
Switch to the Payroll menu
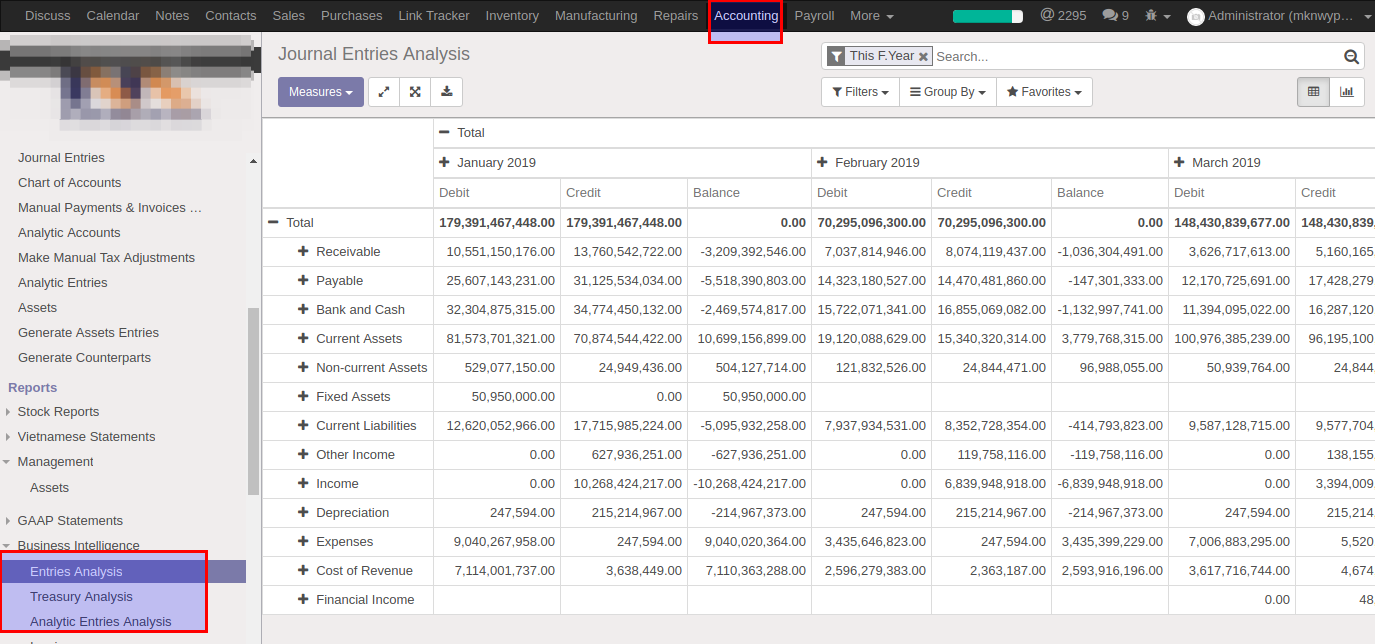[814, 15]
